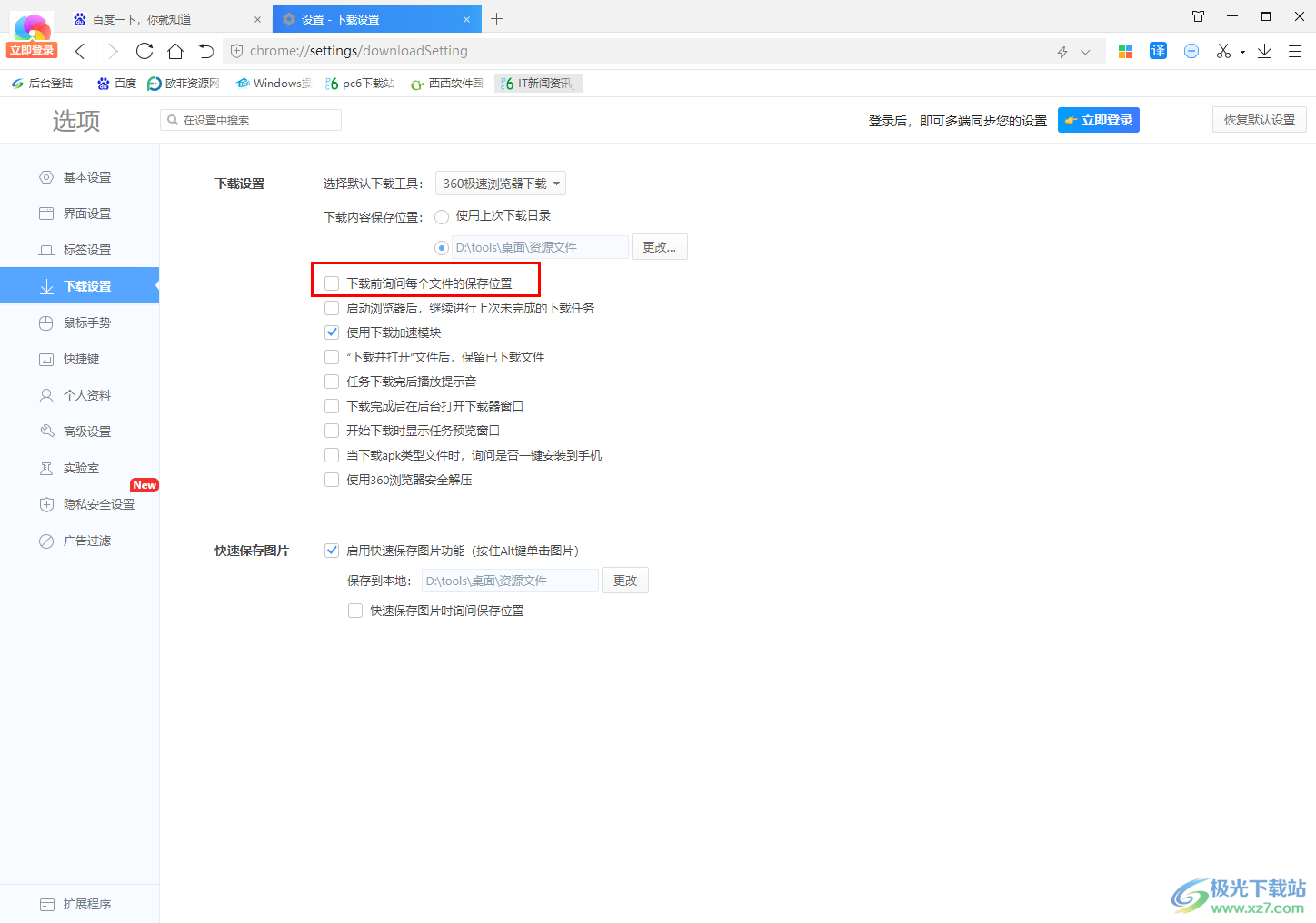Image resolution: width=1316 pixels, height=923 pixels.
Task: Open the pc6下载站 bookmark
Action: 360,84
